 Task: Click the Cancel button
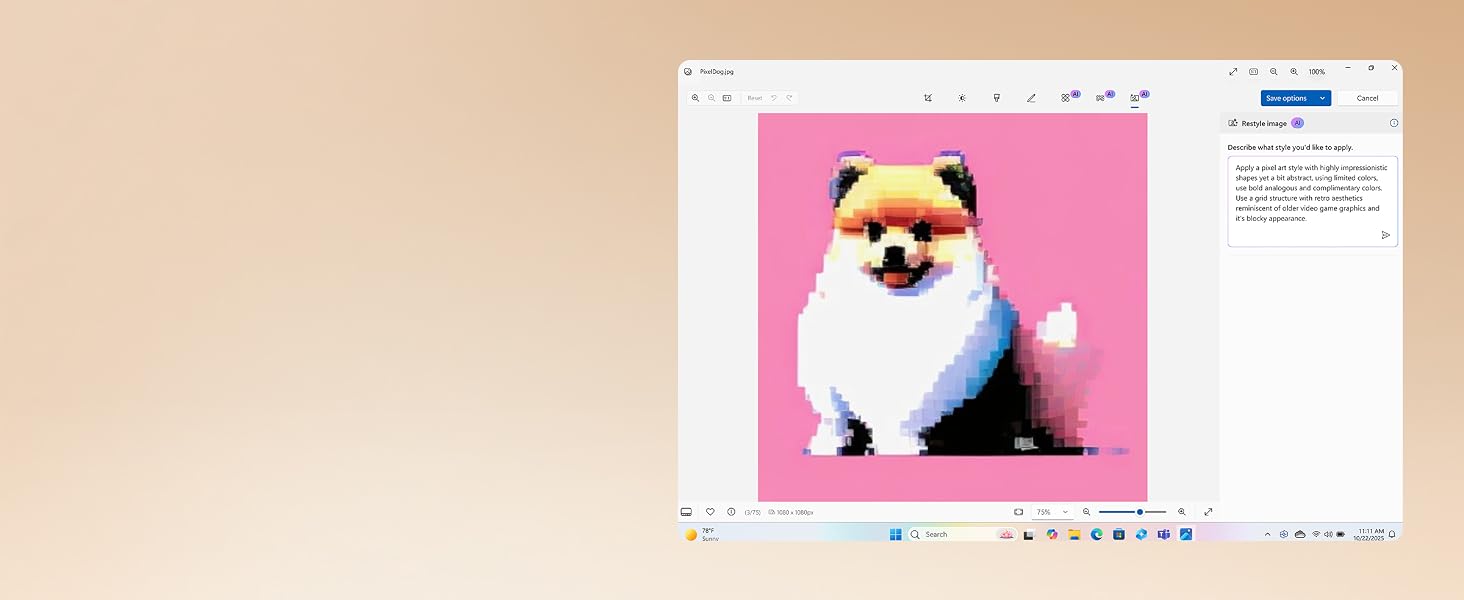pyautogui.click(x=1367, y=98)
